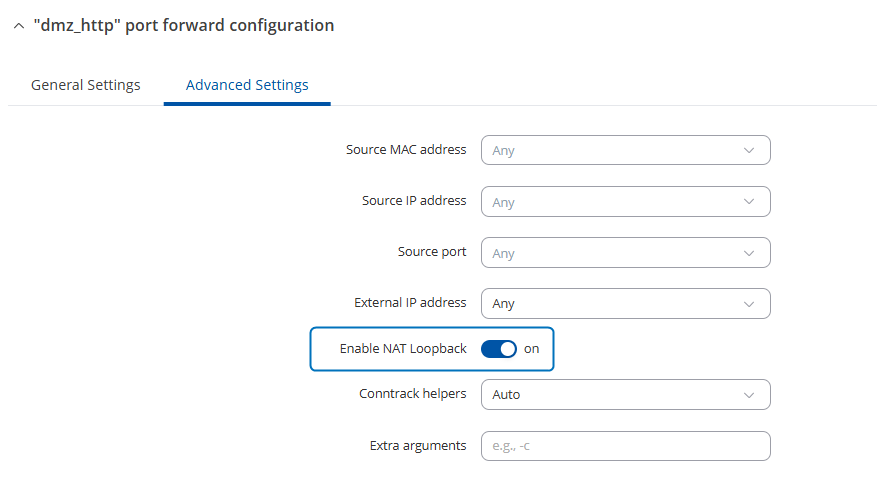Click the Conntrack helpers label text
877x490 pixels.
pyautogui.click(x=412, y=394)
